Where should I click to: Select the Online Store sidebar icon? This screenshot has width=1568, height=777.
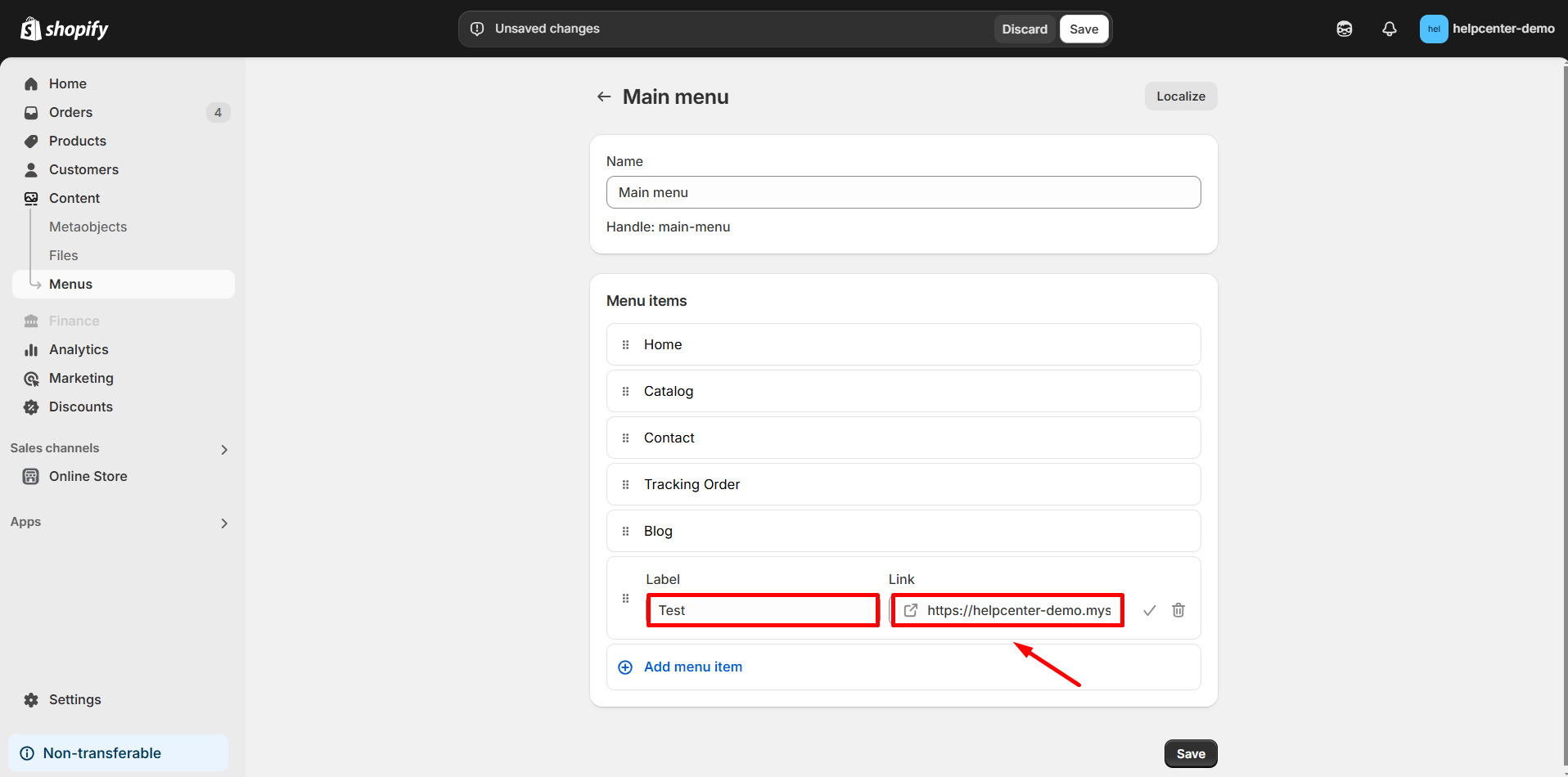(x=30, y=476)
